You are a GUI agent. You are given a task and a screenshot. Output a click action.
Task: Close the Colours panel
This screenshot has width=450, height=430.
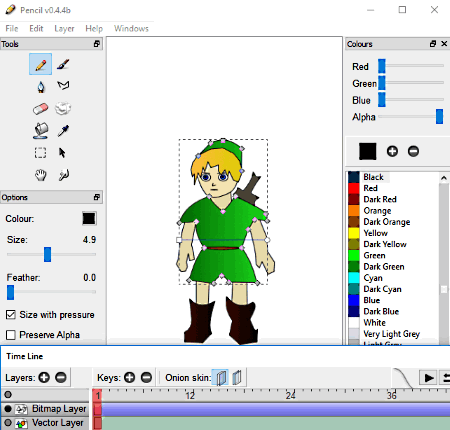pyautogui.click(x=444, y=44)
